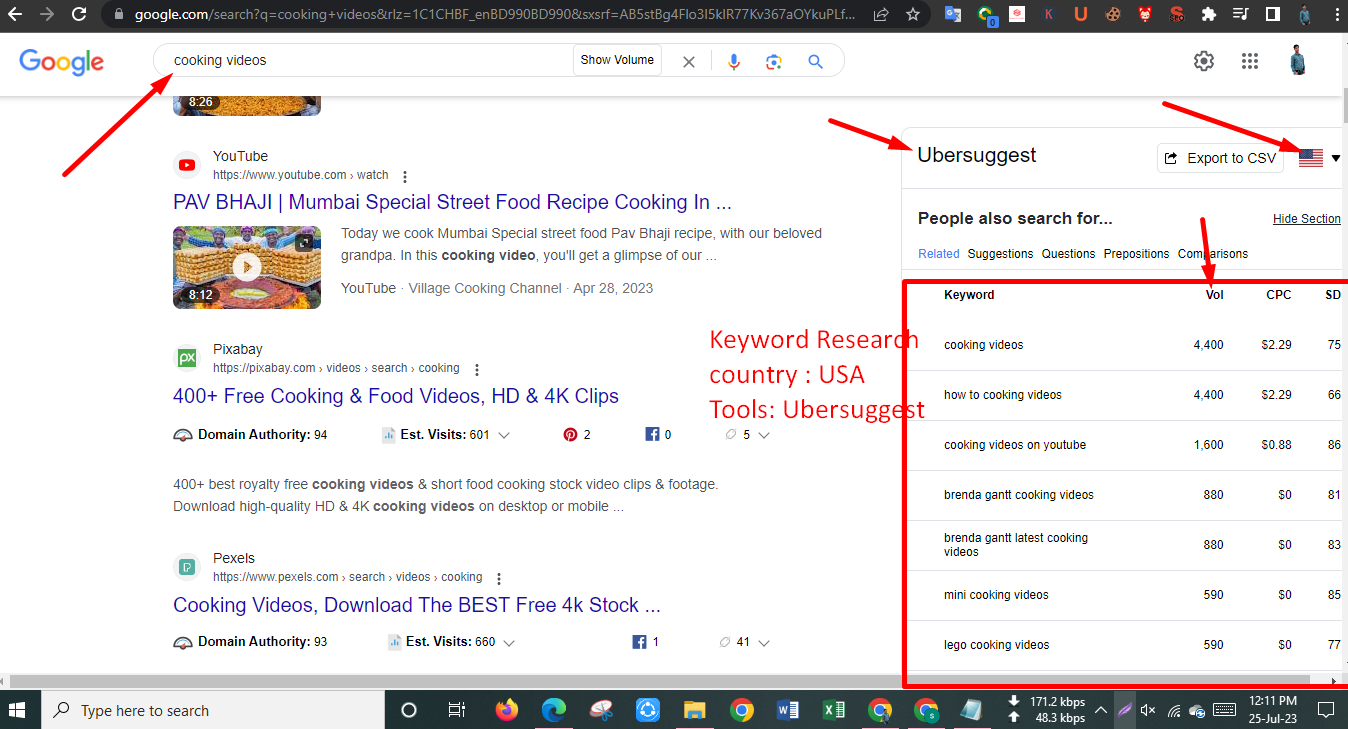Click the browser forward arrow
This screenshot has width=1348, height=729.
(x=47, y=15)
